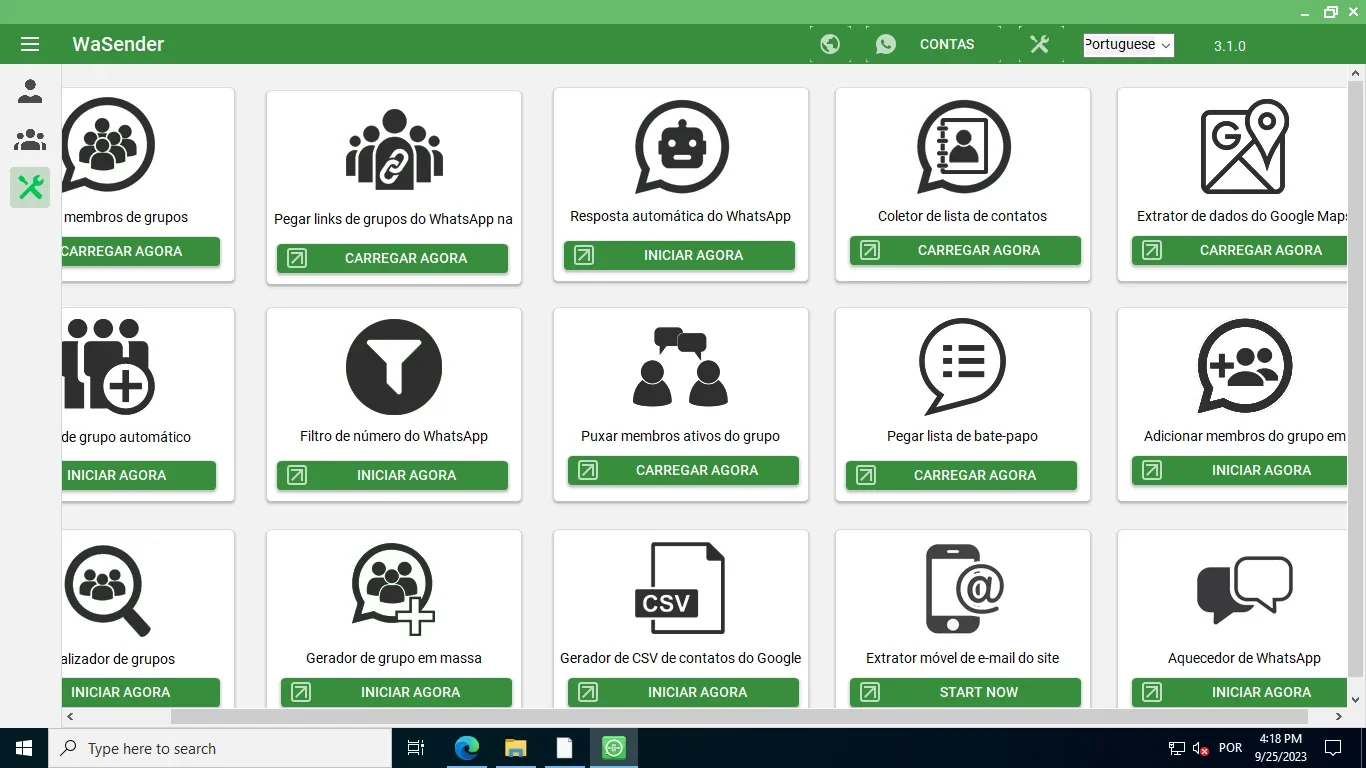Click the group links people icon
Viewport: 1366px width, 768px height.
pyautogui.click(x=394, y=149)
